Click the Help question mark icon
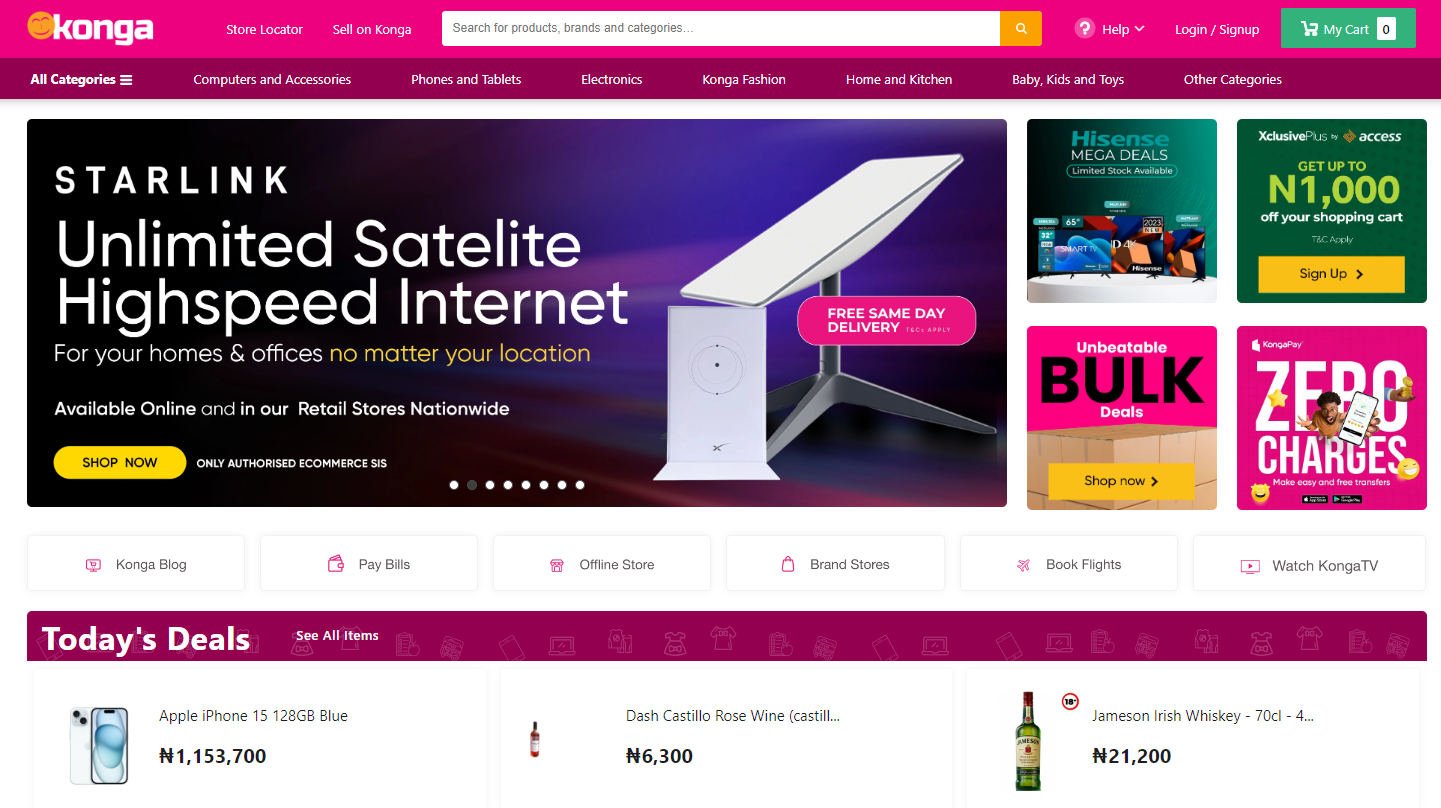This screenshot has width=1441, height=808. point(1085,28)
